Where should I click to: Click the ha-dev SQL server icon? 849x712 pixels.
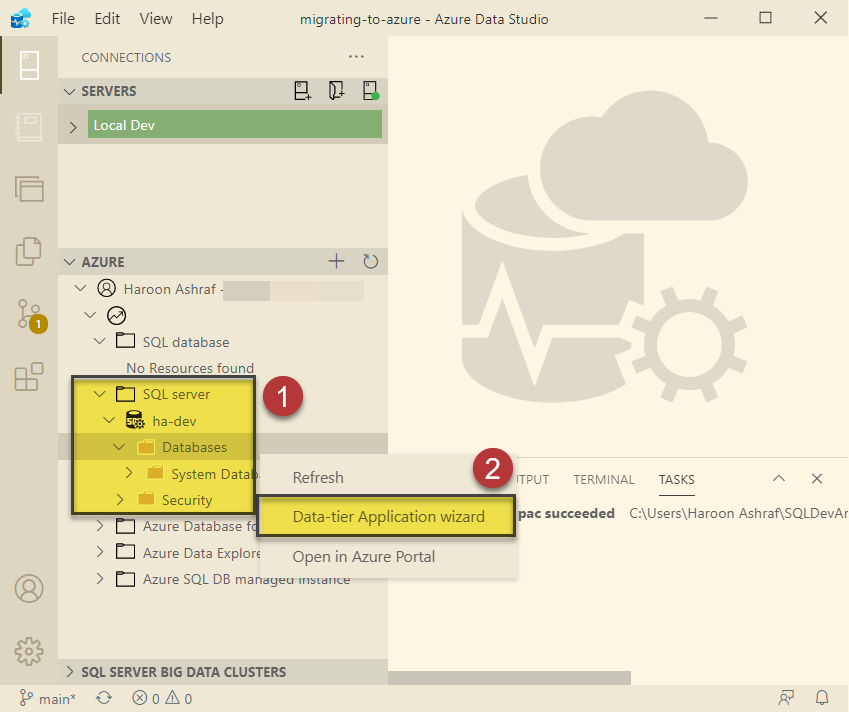click(x=135, y=420)
